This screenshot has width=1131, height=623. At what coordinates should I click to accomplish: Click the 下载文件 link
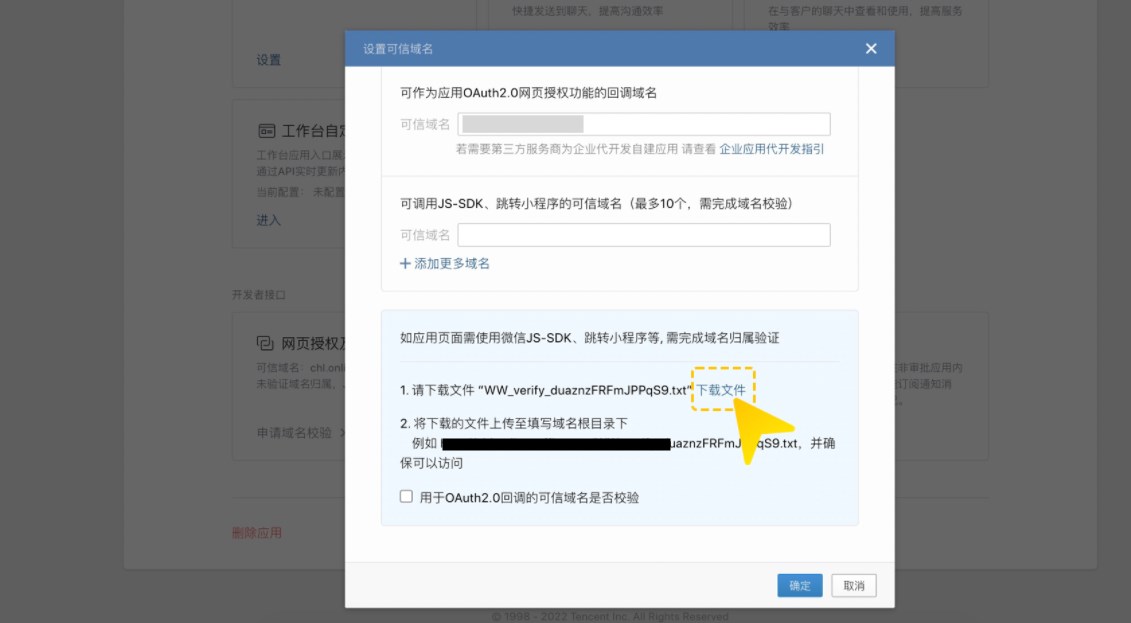tap(722, 388)
